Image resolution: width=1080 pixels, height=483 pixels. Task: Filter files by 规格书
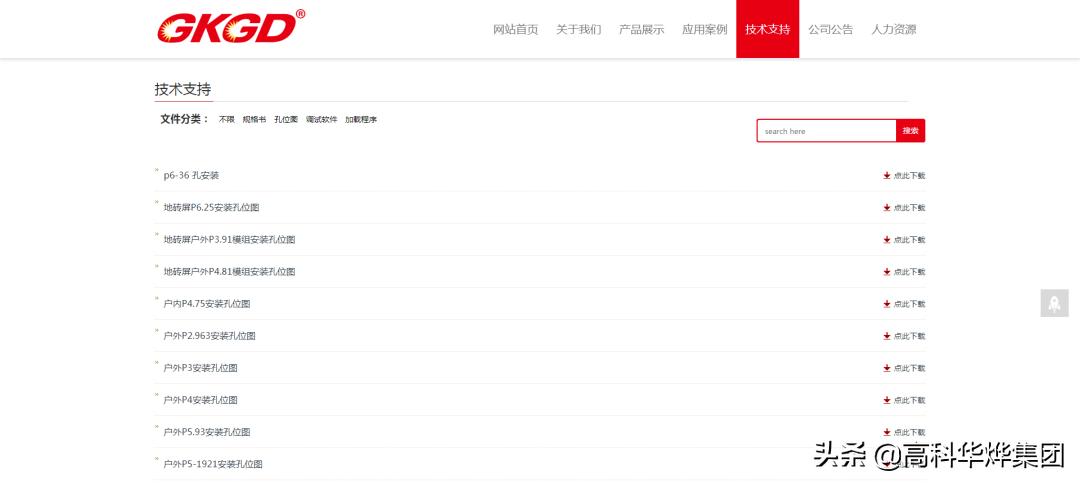pos(254,119)
